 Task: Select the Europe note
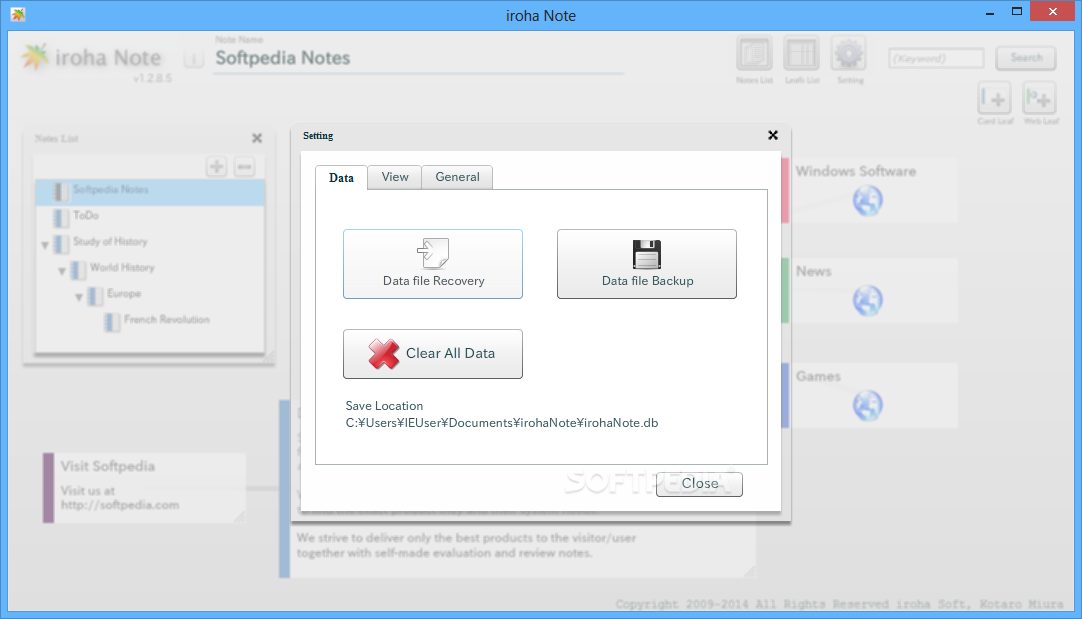[x=124, y=294]
